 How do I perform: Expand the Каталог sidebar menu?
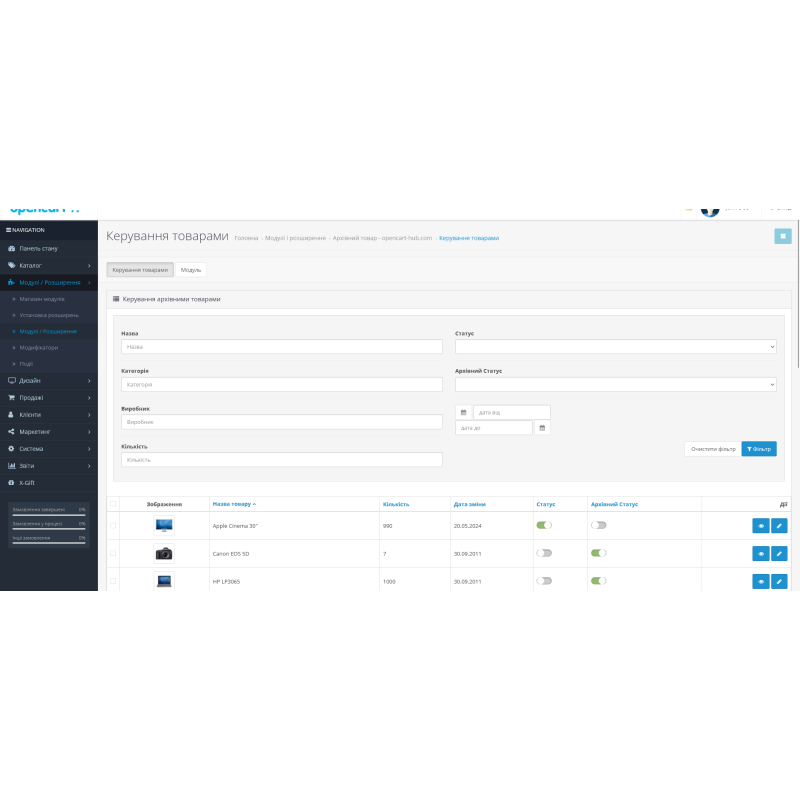point(49,265)
